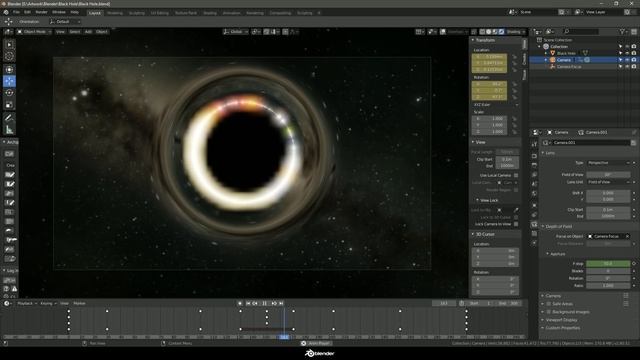Click the Select Box tool at toolbar top
640x360 pixels.
pos(9,44)
